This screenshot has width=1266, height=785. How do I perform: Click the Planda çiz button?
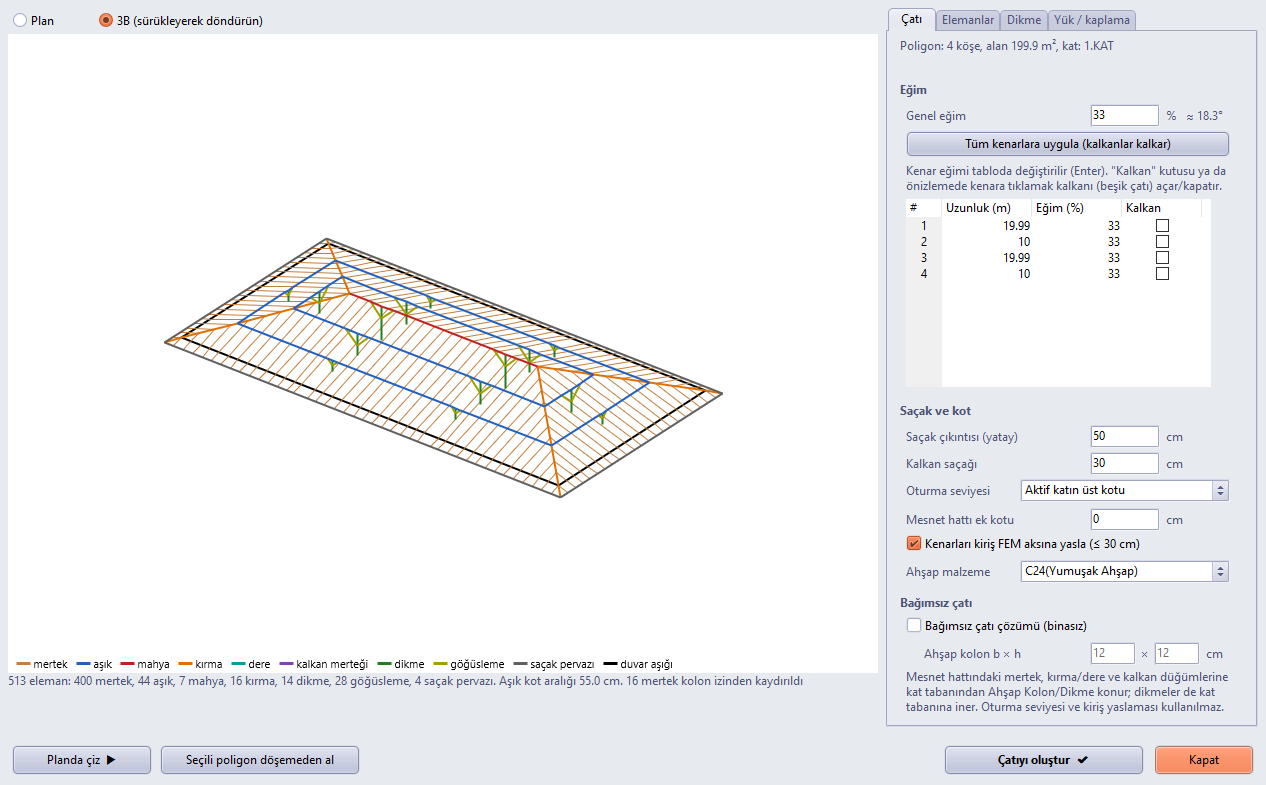[82, 760]
